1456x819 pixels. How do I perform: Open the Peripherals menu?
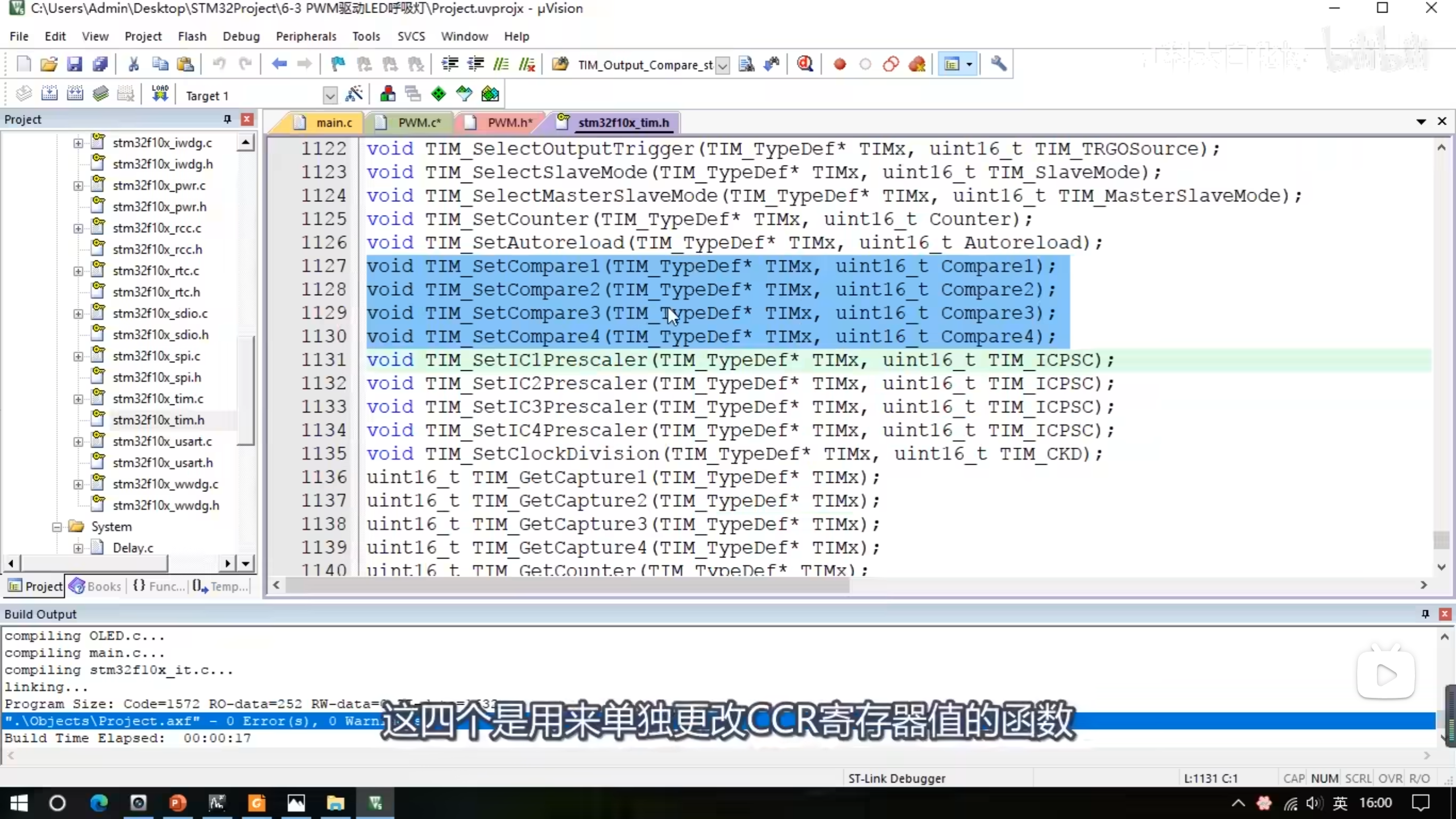tap(306, 36)
